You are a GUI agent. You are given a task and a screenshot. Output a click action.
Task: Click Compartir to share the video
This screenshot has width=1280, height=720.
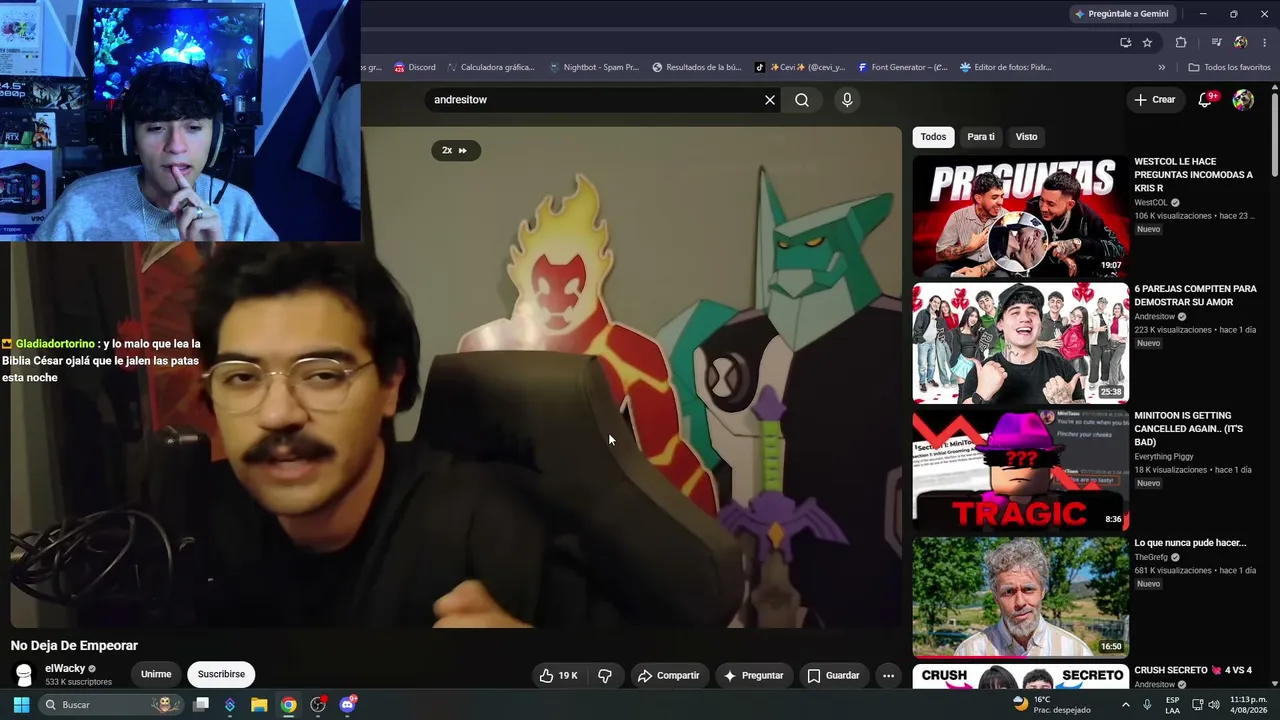[x=668, y=676]
